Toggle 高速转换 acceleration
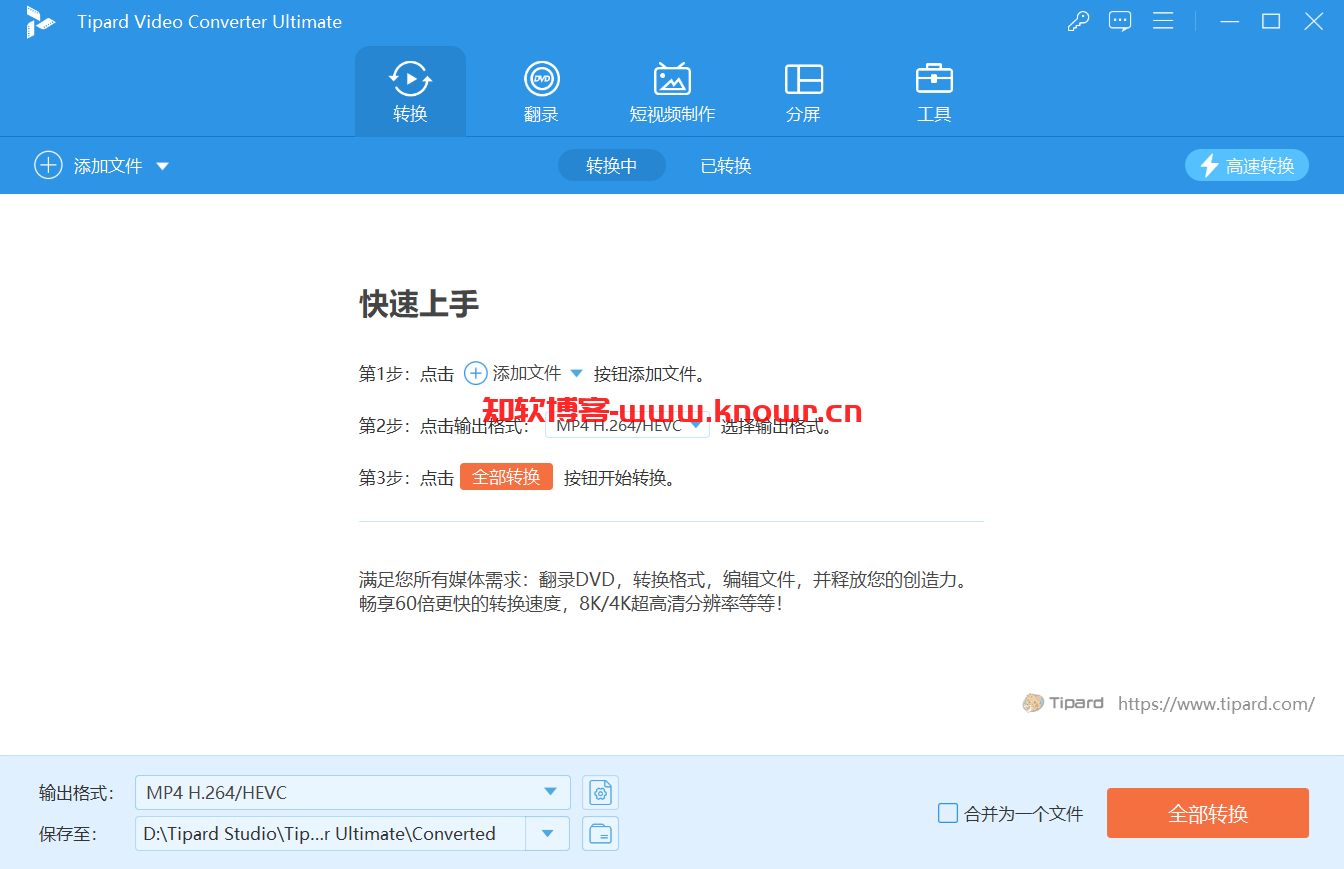1344x869 pixels. (1247, 166)
